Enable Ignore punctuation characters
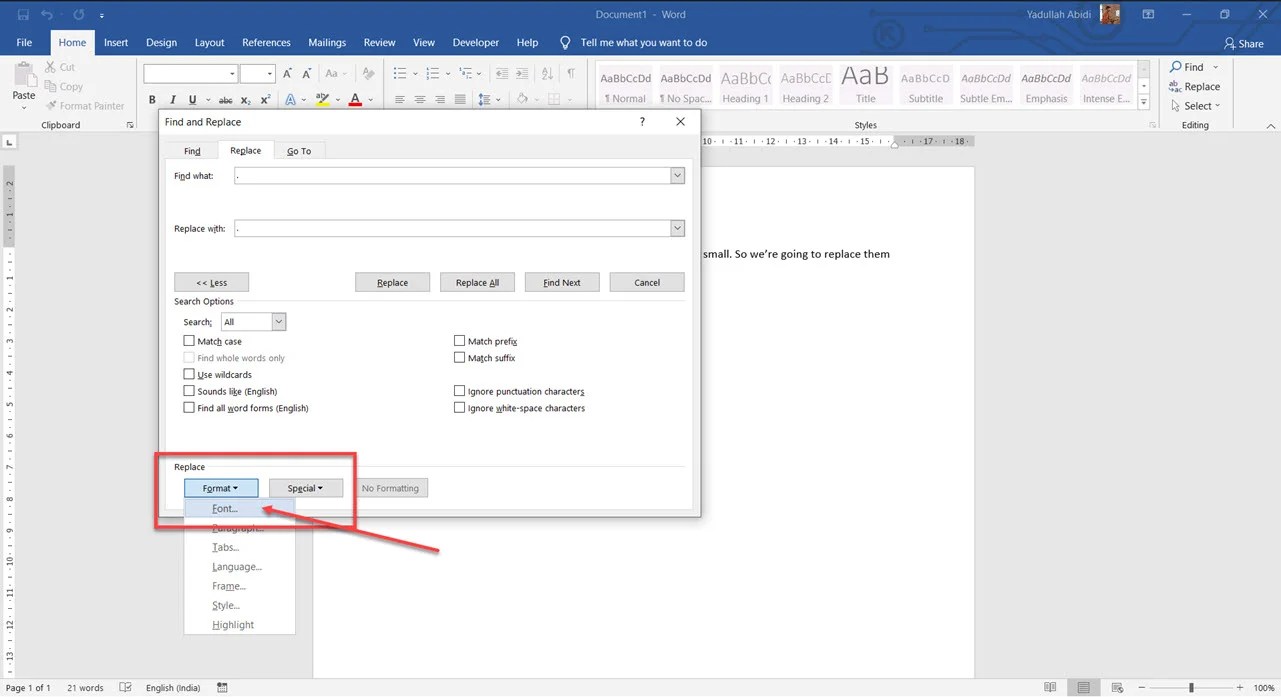The width and height of the screenshot is (1281, 697). (x=459, y=391)
